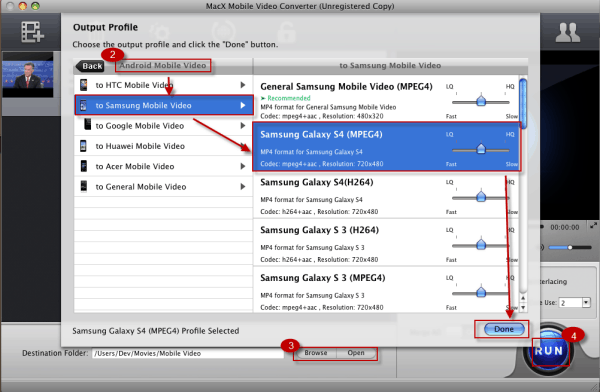Viewport: 600px width, 392px height.
Task: Select to HTC Mobile Video
Action: pos(163,85)
